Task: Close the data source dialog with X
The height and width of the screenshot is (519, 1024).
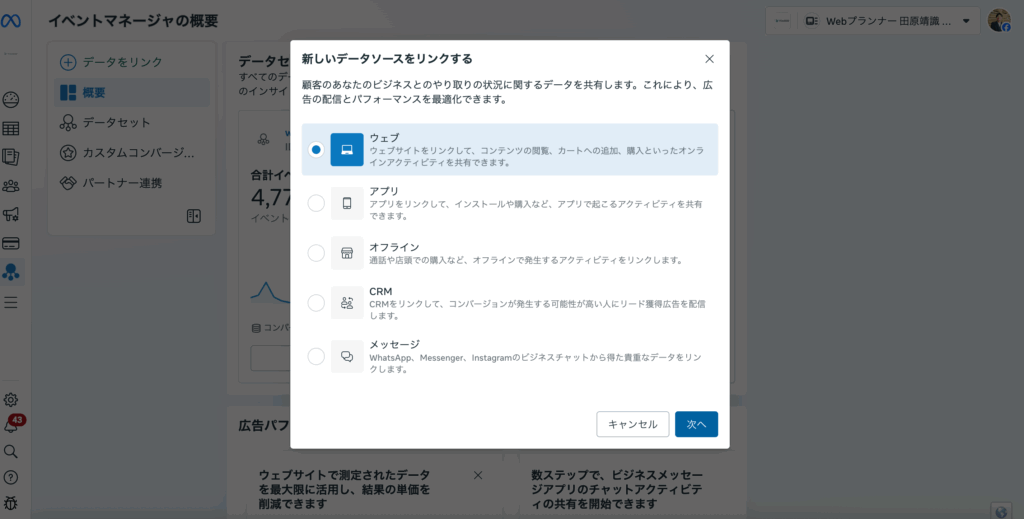Action: pyautogui.click(x=709, y=59)
